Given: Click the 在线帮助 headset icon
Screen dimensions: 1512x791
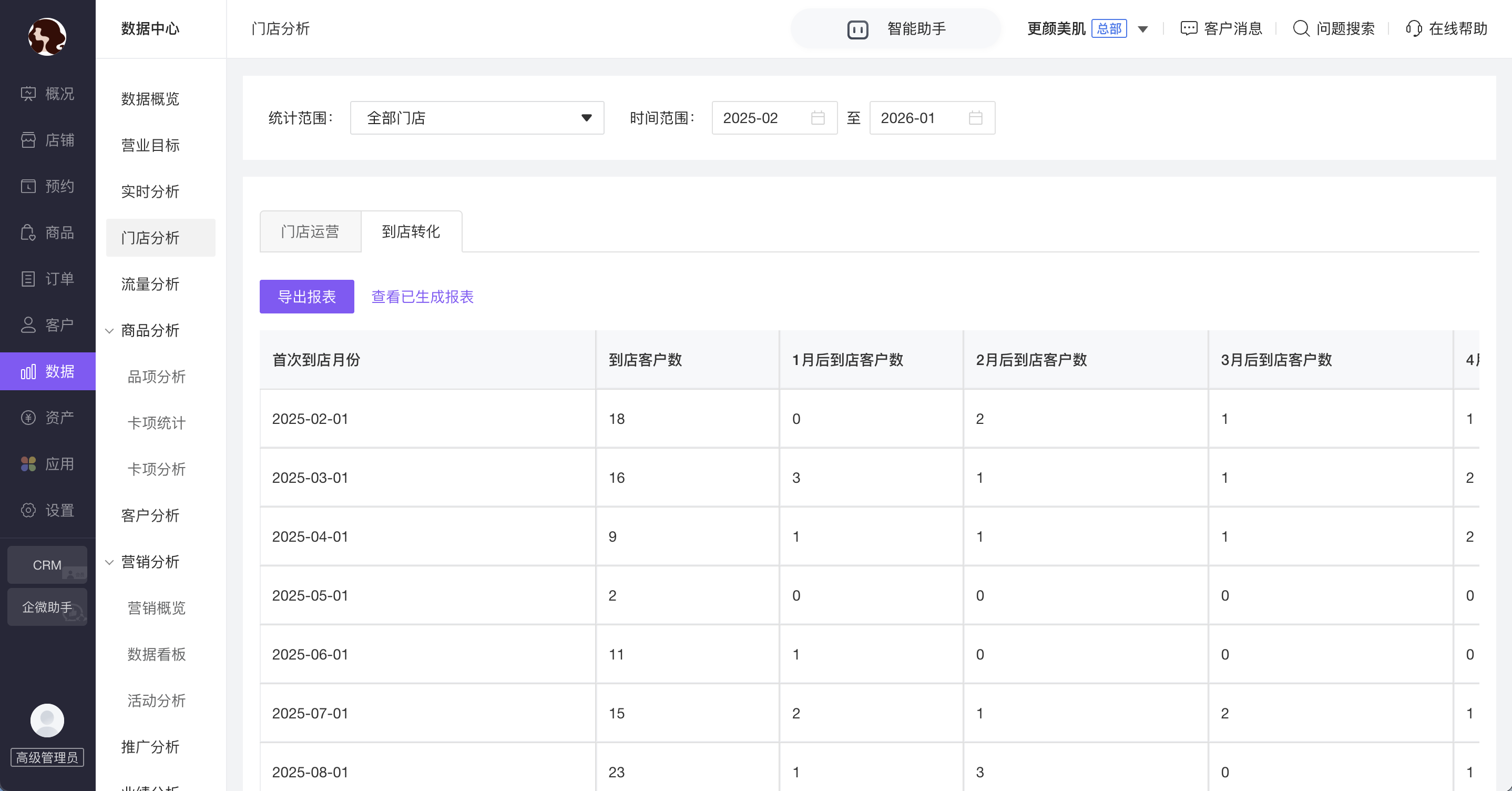Looking at the screenshot, I should click(1413, 29).
